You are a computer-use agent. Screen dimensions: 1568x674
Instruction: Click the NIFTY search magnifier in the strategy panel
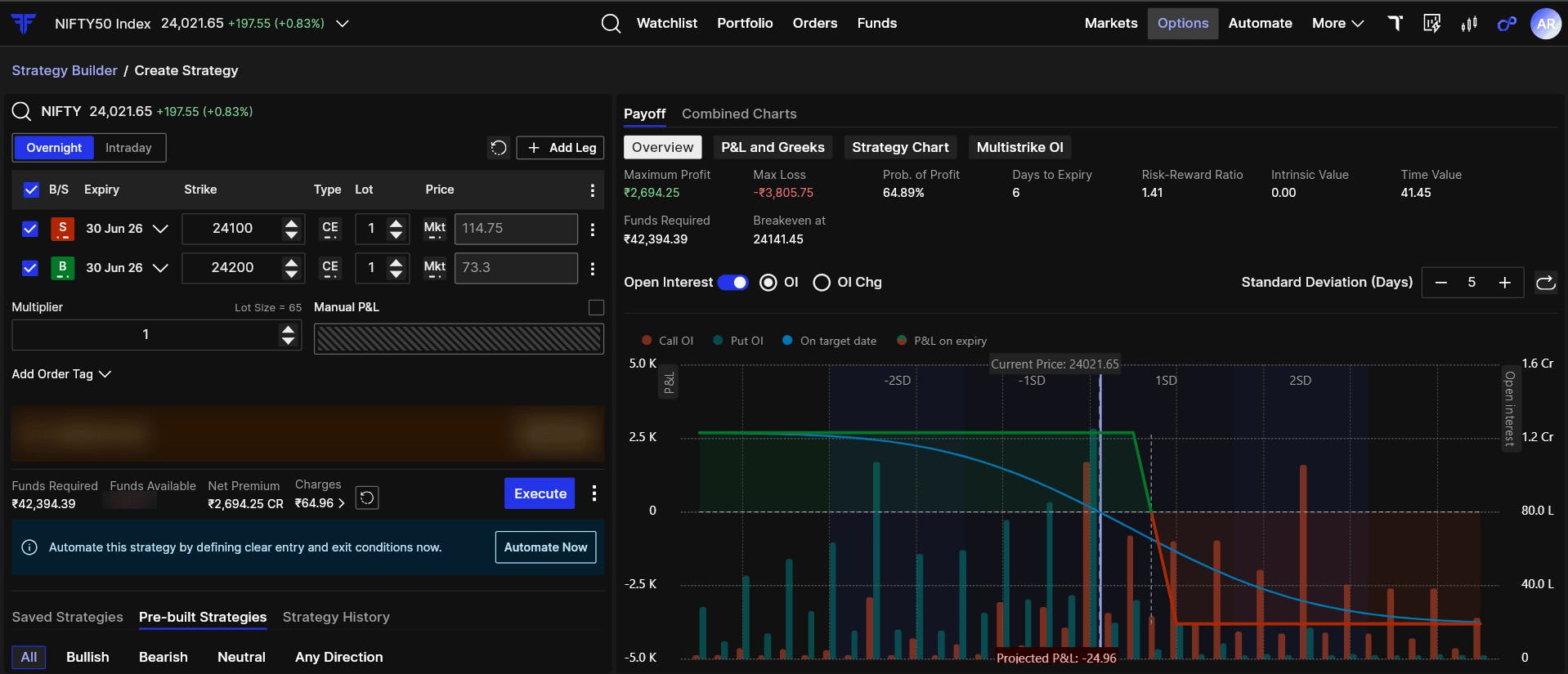pyautogui.click(x=22, y=111)
